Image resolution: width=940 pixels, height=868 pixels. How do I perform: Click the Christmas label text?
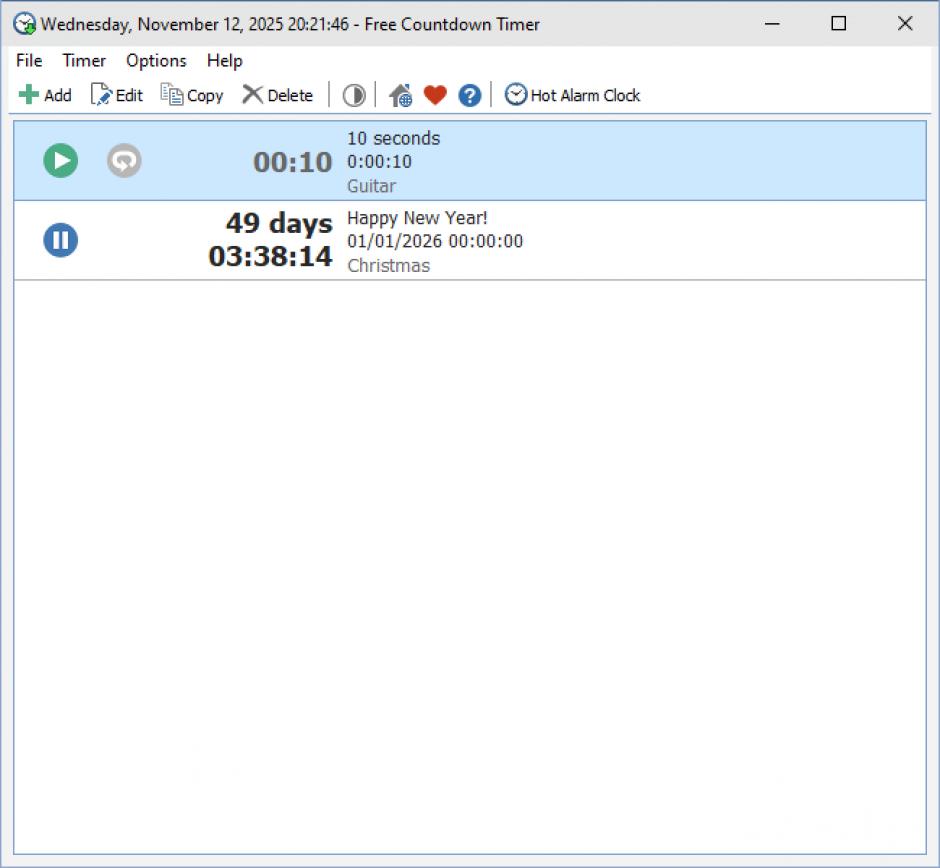pos(389,266)
